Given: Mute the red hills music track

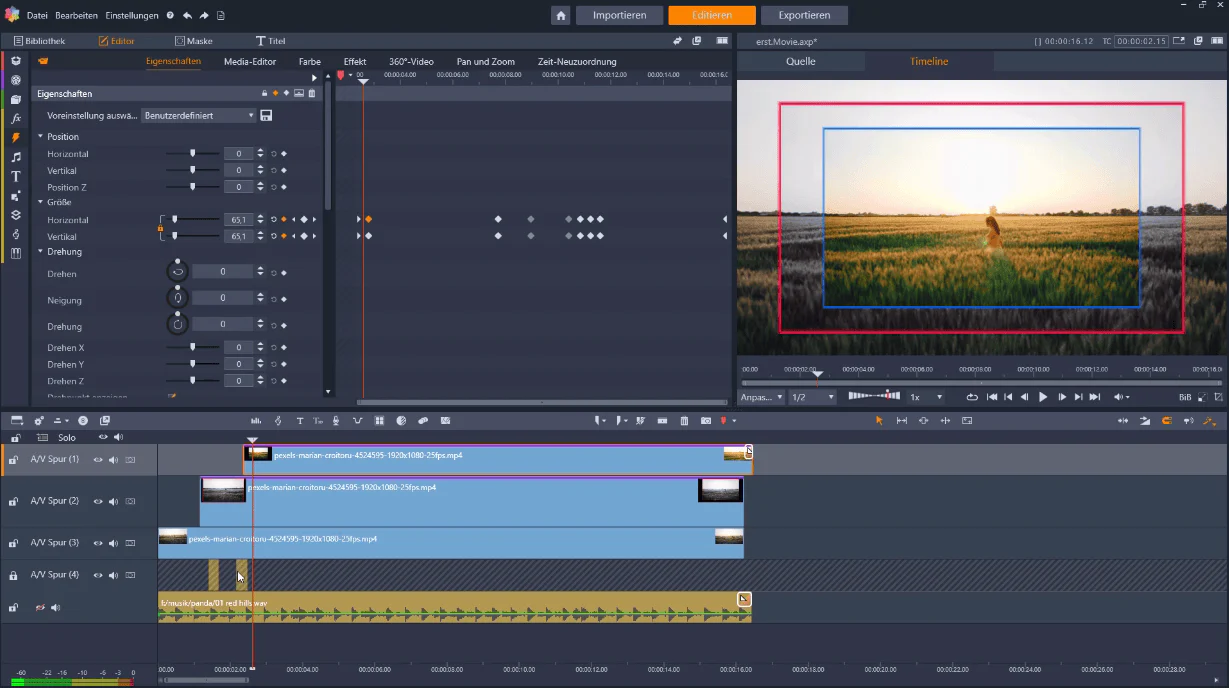Looking at the screenshot, I should click(x=56, y=607).
